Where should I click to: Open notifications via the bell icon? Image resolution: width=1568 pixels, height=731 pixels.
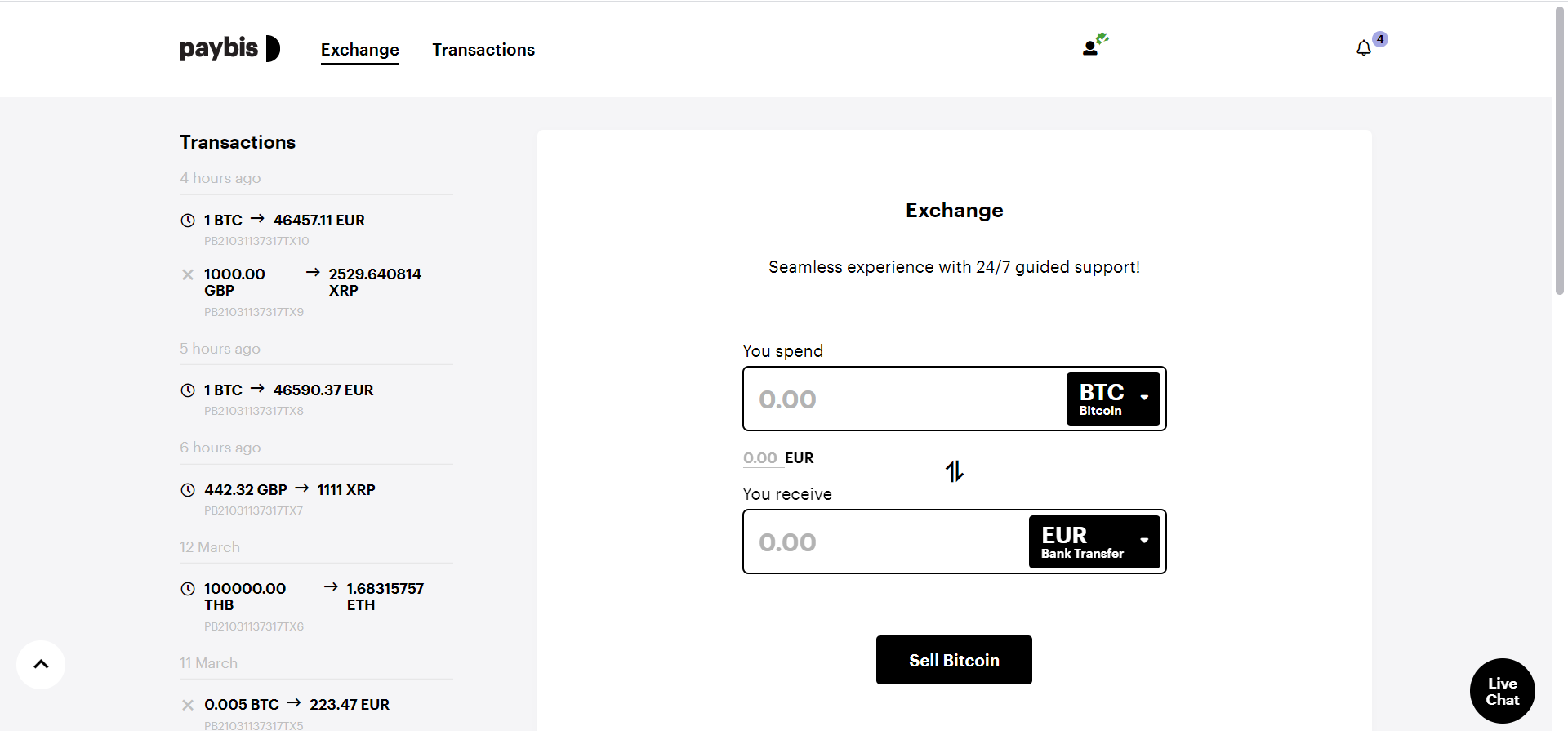pyautogui.click(x=1362, y=47)
